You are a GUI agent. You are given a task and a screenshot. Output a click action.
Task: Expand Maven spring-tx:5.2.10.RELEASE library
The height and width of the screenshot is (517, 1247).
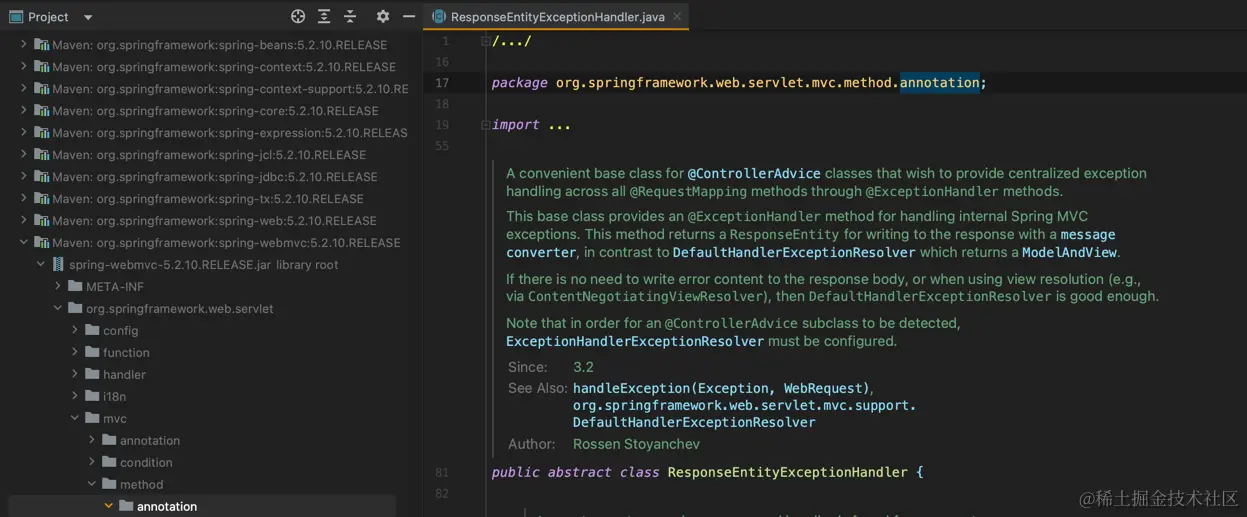(x=24, y=198)
